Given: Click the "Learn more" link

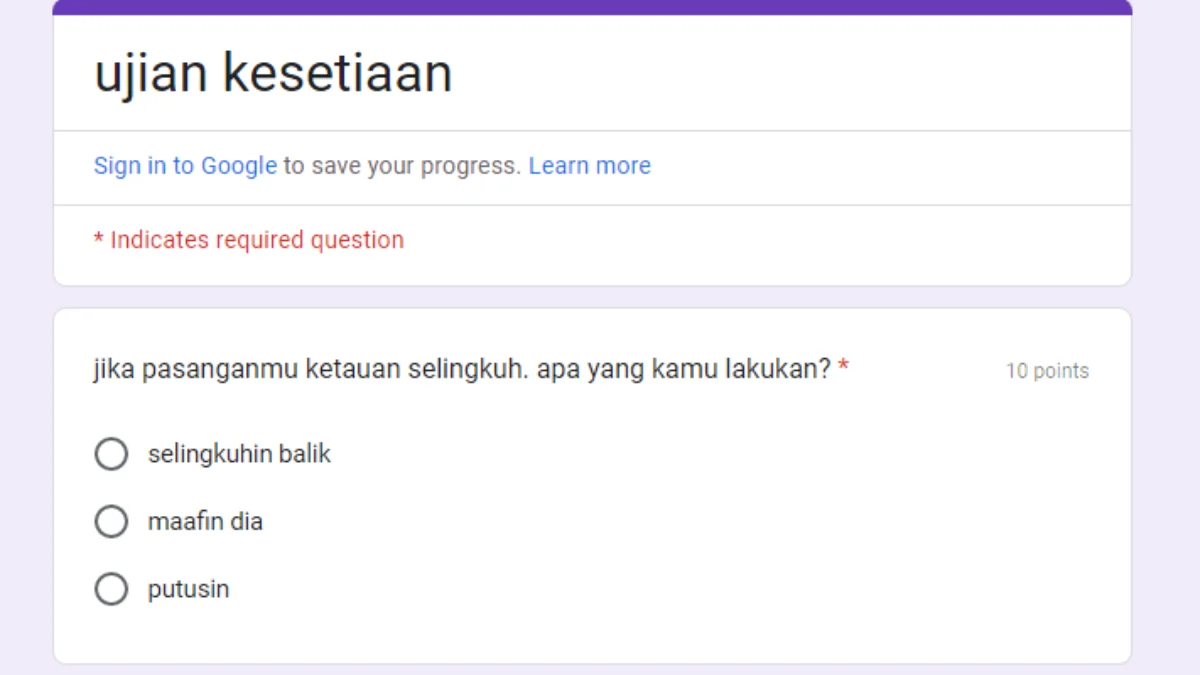Looking at the screenshot, I should tap(590, 166).
